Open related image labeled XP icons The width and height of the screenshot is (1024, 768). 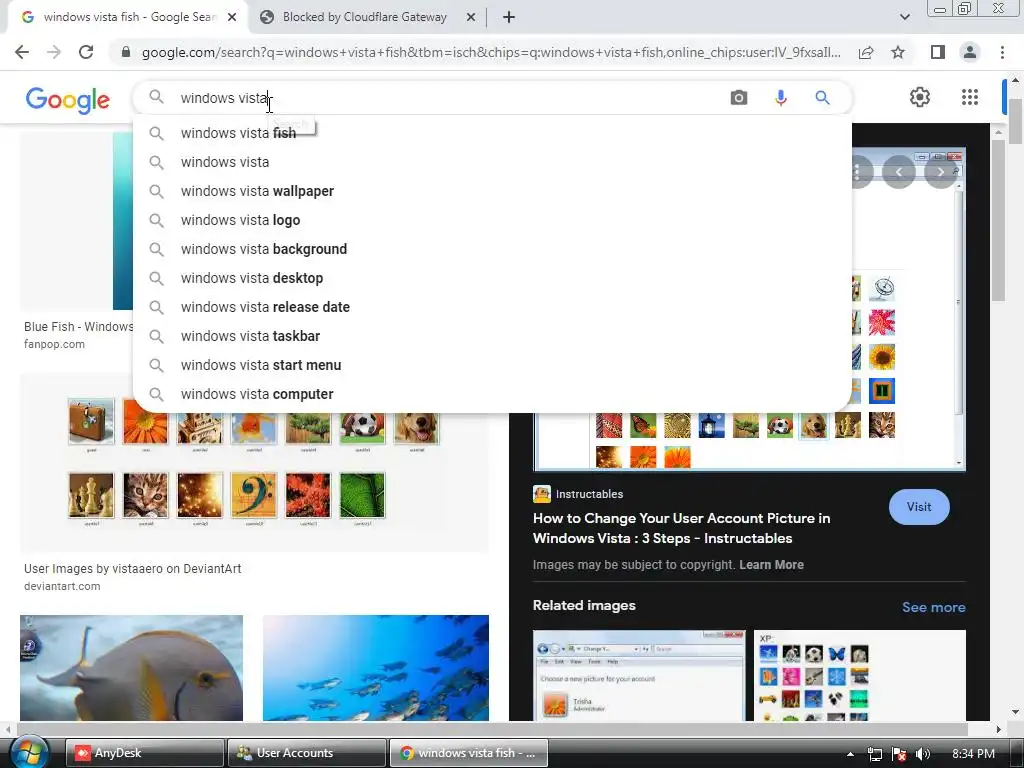point(859,675)
